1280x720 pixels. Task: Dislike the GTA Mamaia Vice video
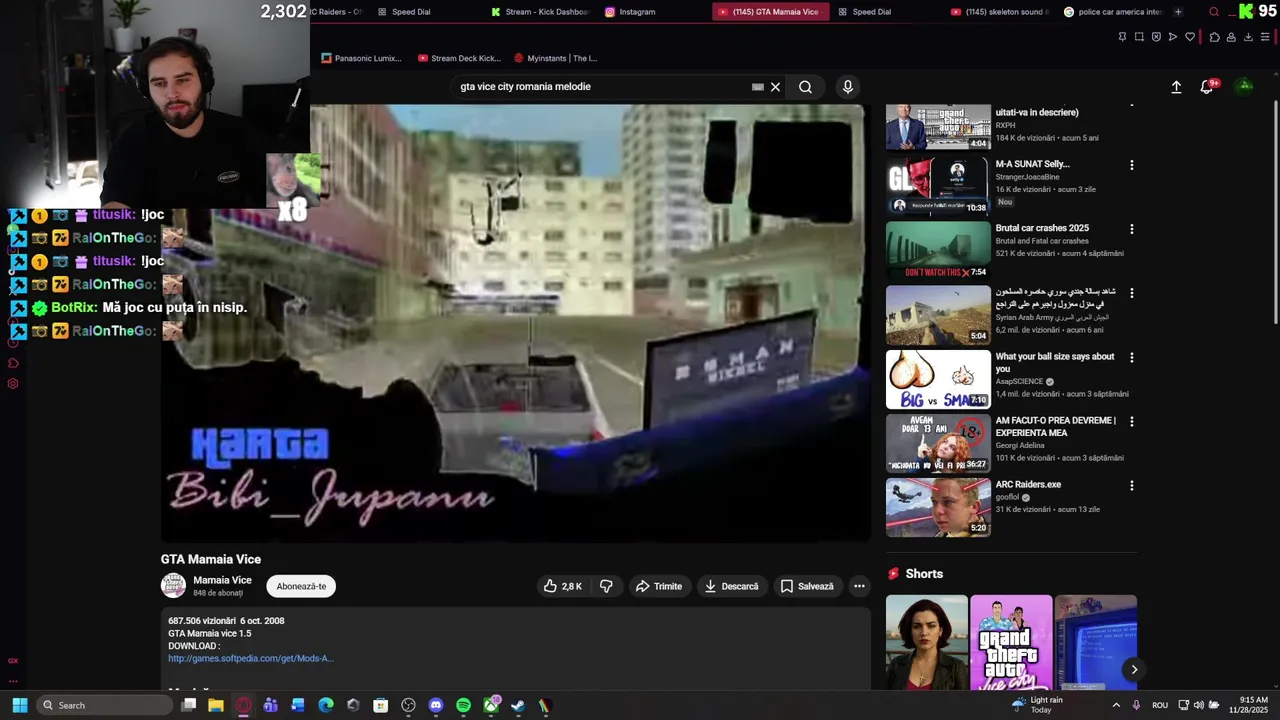606,586
